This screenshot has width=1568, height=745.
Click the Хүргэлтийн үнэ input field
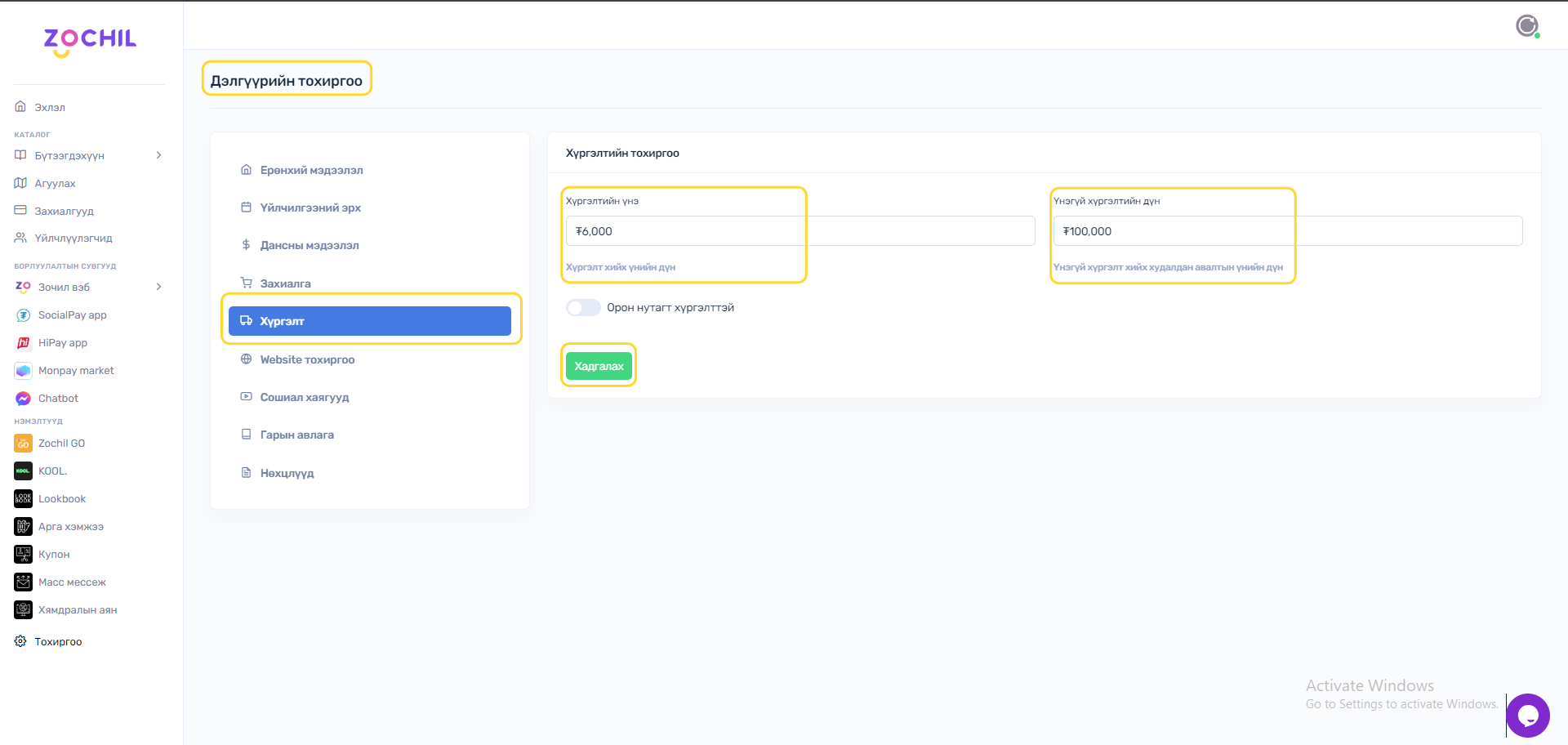click(800, 231)
